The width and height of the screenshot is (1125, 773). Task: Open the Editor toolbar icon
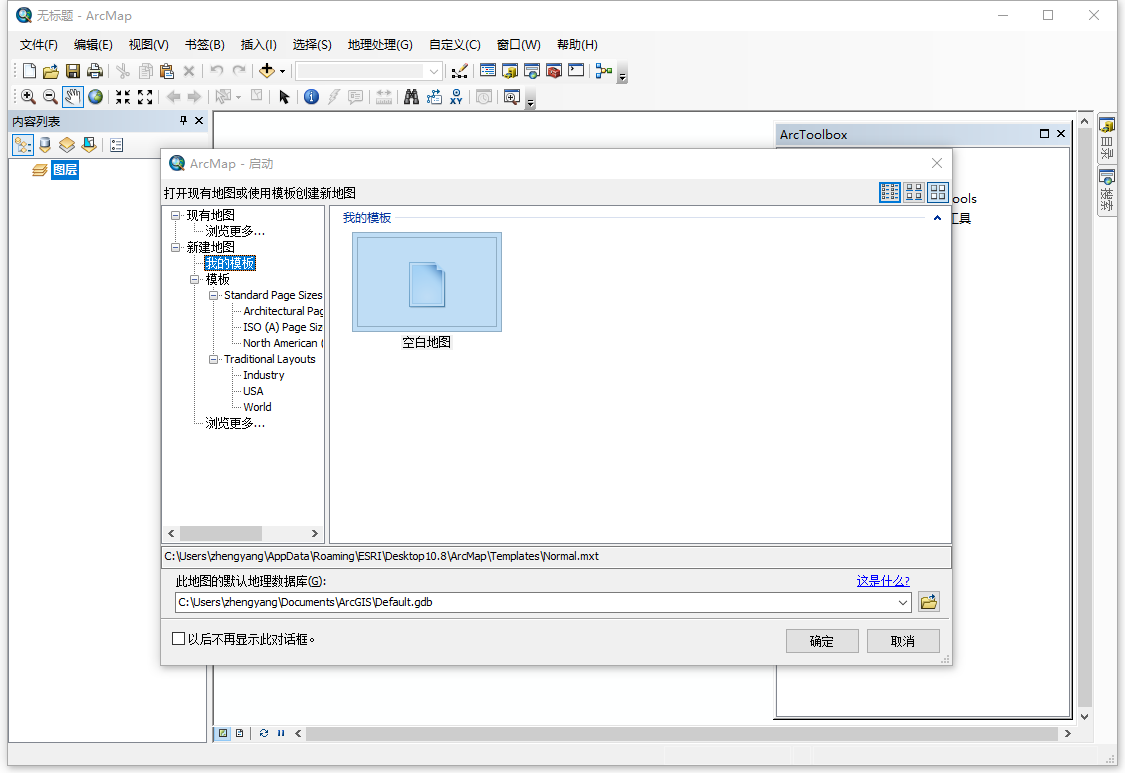pos(460,71)
